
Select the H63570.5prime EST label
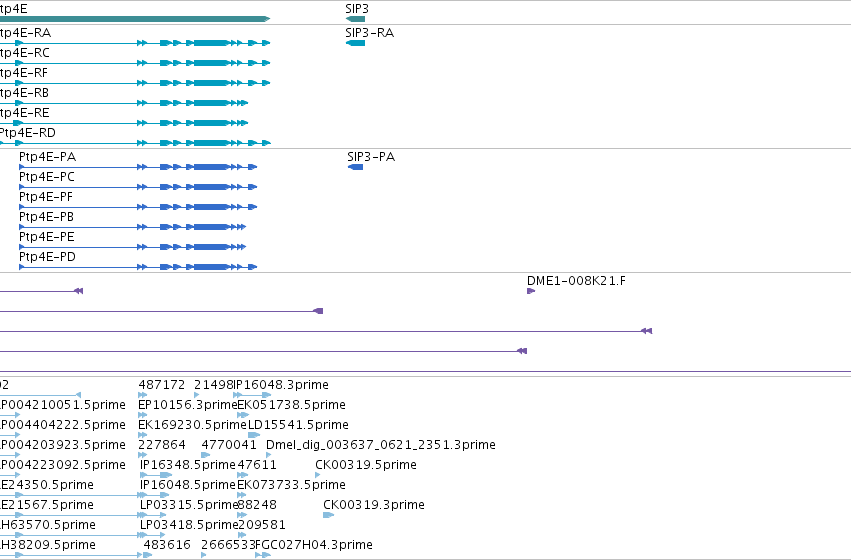click(48, 525)
